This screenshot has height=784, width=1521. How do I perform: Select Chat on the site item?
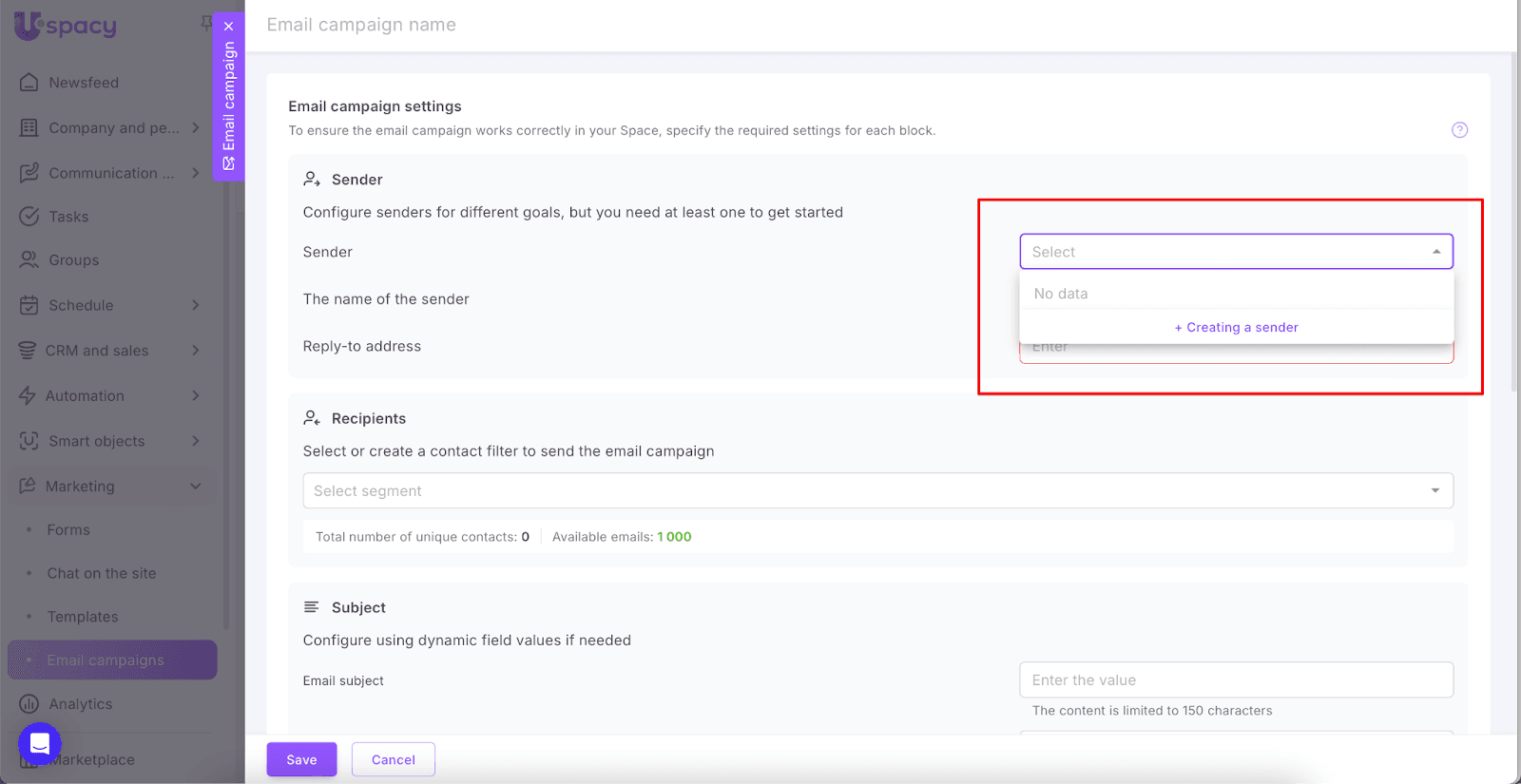(x=102, y=574)
